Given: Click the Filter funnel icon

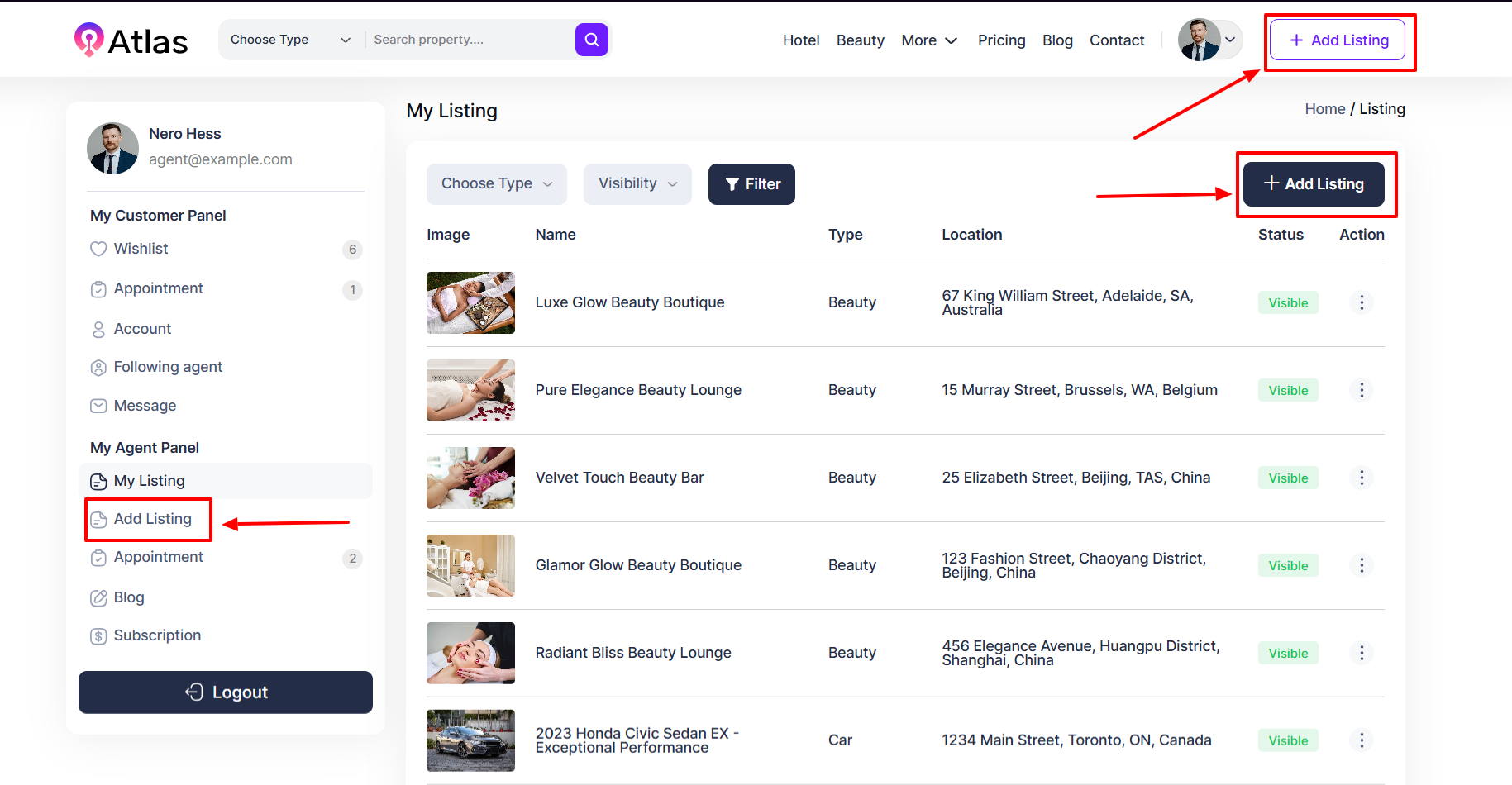Looking at the screenshot, I should coord(732,183).
